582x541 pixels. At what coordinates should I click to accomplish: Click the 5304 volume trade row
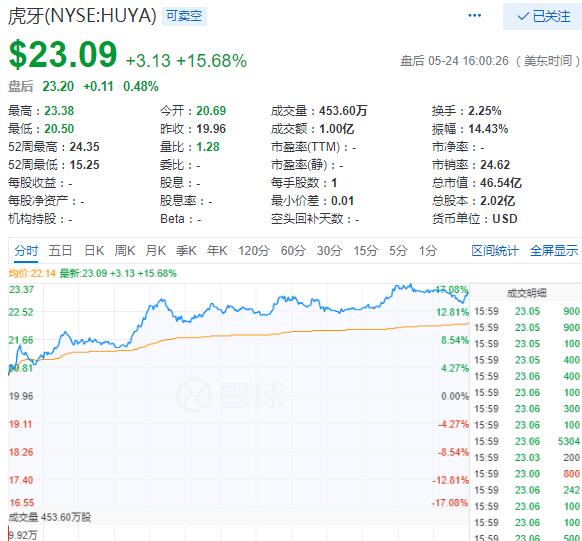pyautogui.click(x=527, y=441)
